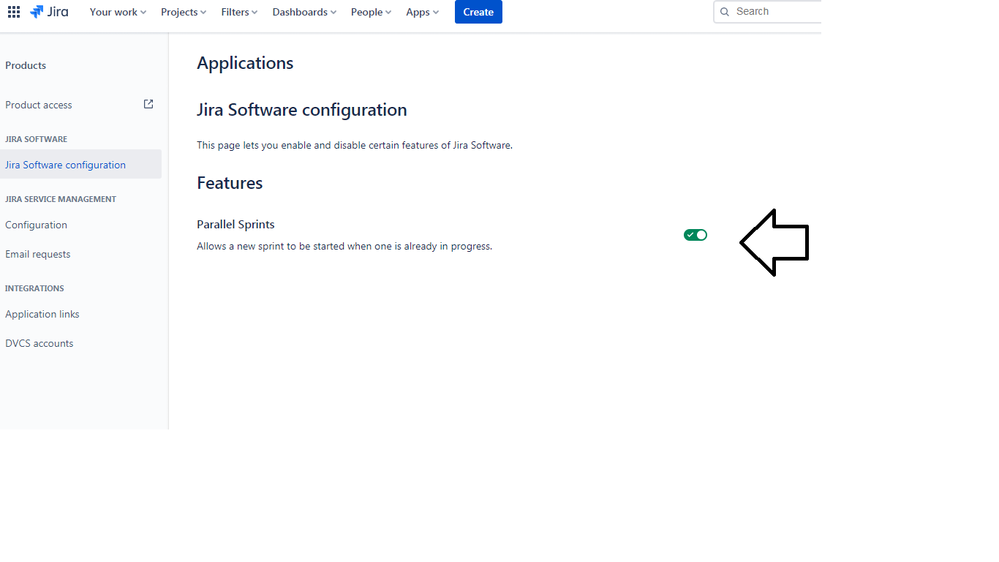Click the JIRA SOFTWARE section label
Screen dimensions: 999x562
click(x=36, y=139)
